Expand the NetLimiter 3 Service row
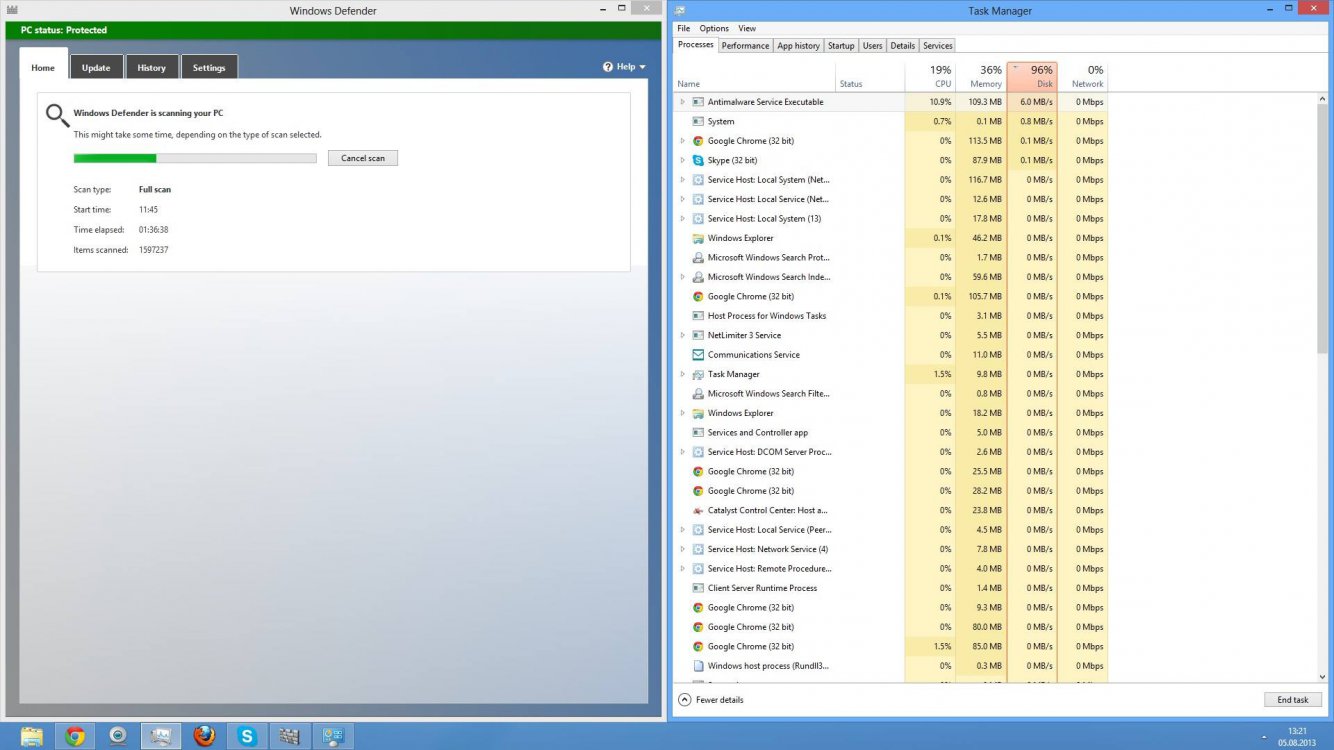Image resolution: width=1334 pixels, height=750 pixels. 683,335
